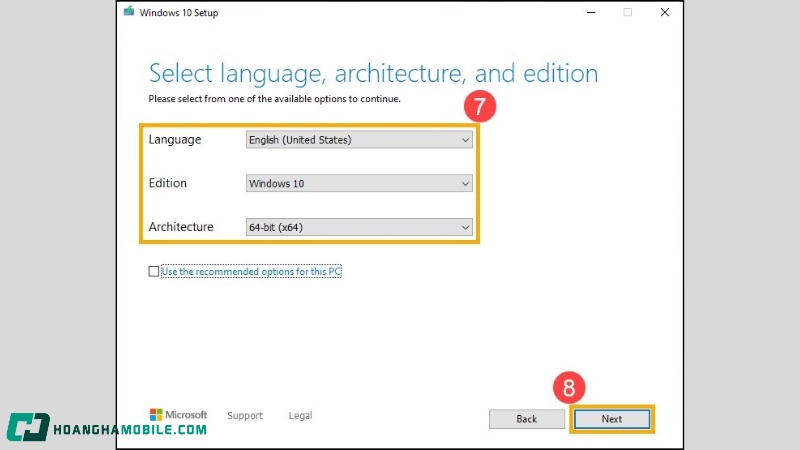Viewport: 800px width, 450px height.
Task: Open the Architecture dropdown
Action: [359, 227]
